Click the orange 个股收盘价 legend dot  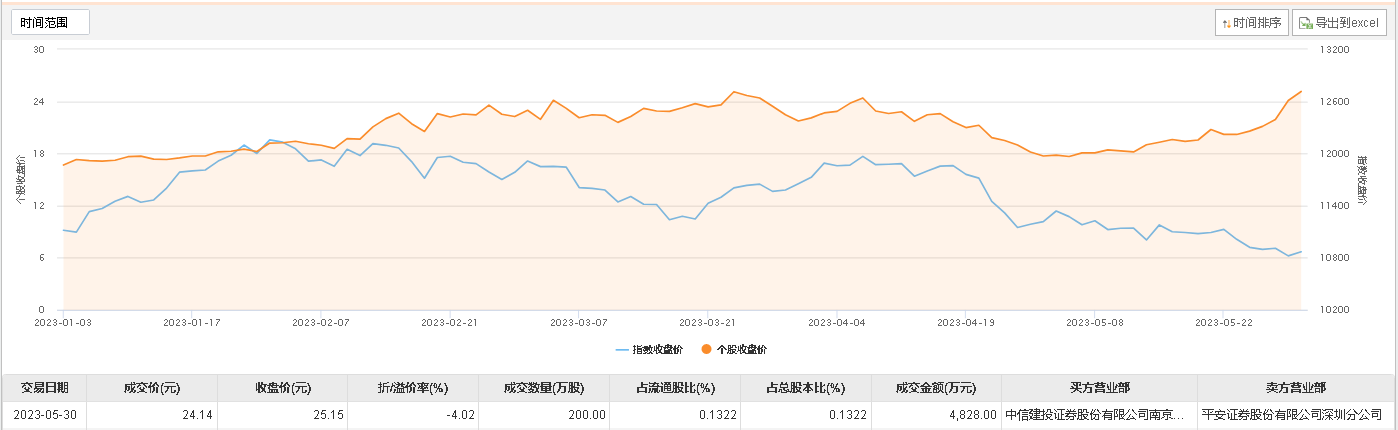coord(707,350)
